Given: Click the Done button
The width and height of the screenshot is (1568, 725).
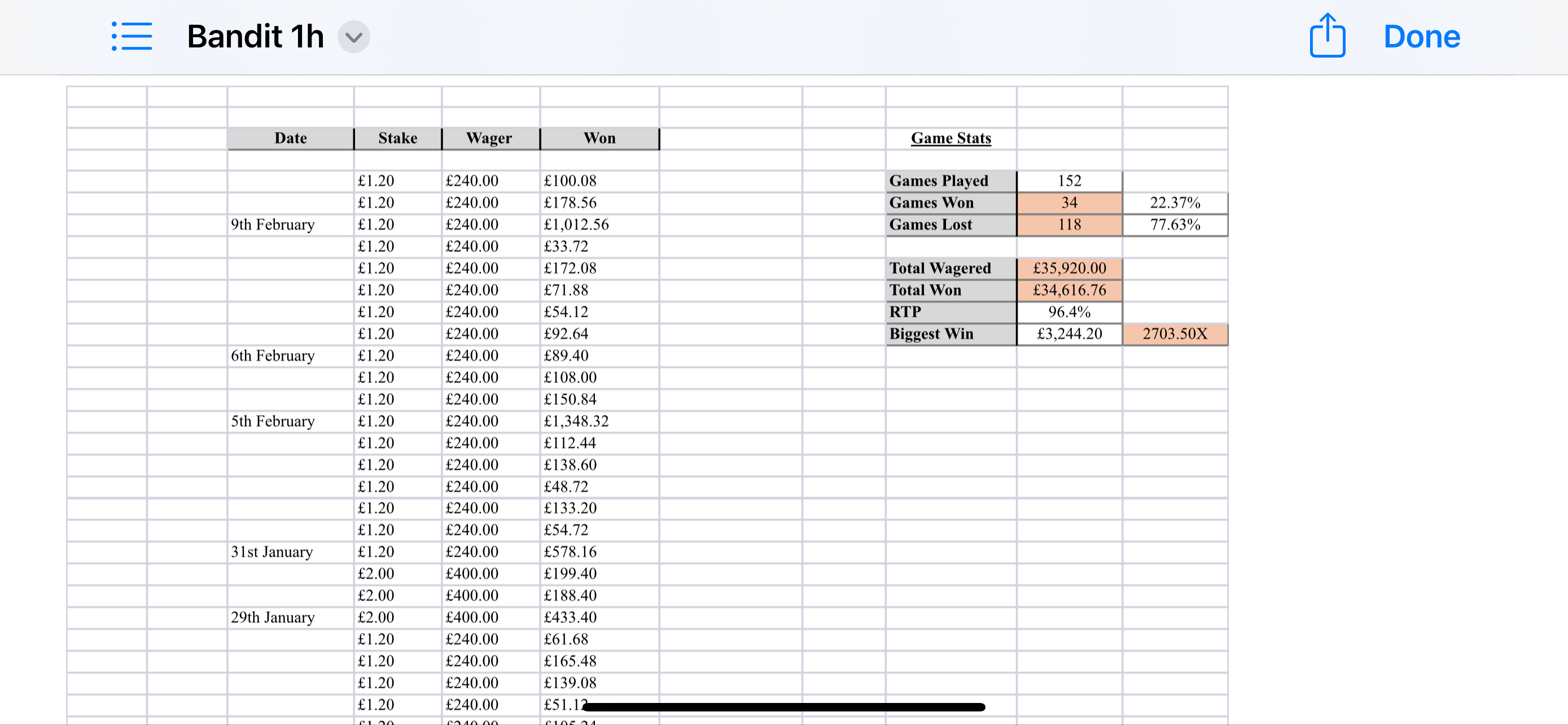Looking at the screenshot, I should [x=1421, y=37].
